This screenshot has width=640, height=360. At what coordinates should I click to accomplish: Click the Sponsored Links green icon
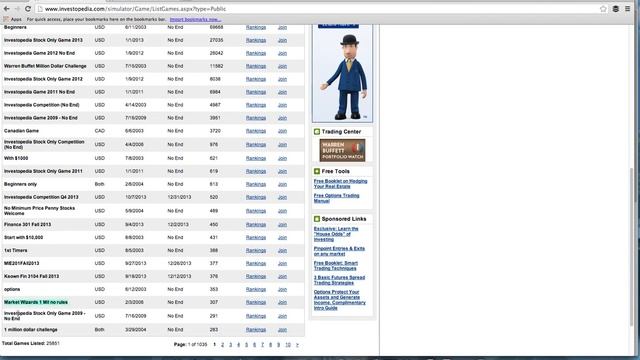[317, 219]
